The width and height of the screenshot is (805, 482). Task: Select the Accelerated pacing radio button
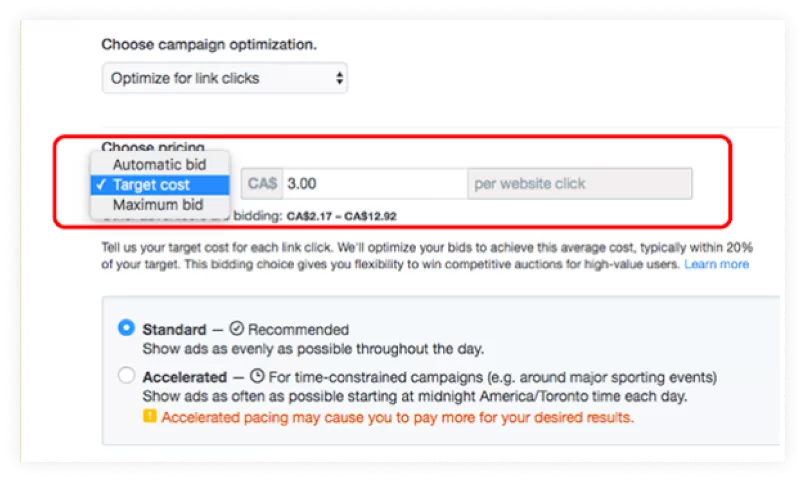[126, 376]
